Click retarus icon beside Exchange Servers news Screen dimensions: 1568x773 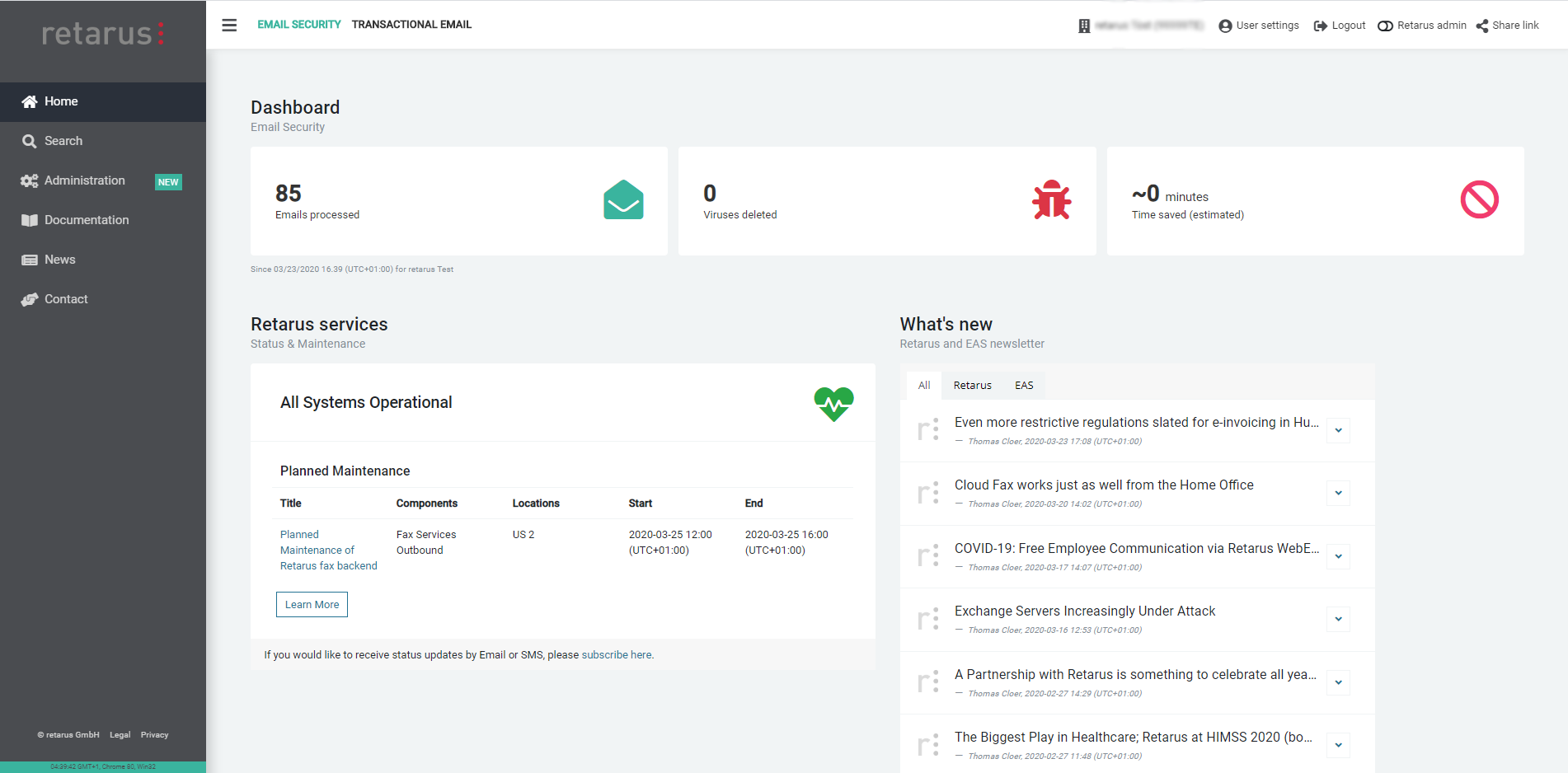[x=928, y=619]
